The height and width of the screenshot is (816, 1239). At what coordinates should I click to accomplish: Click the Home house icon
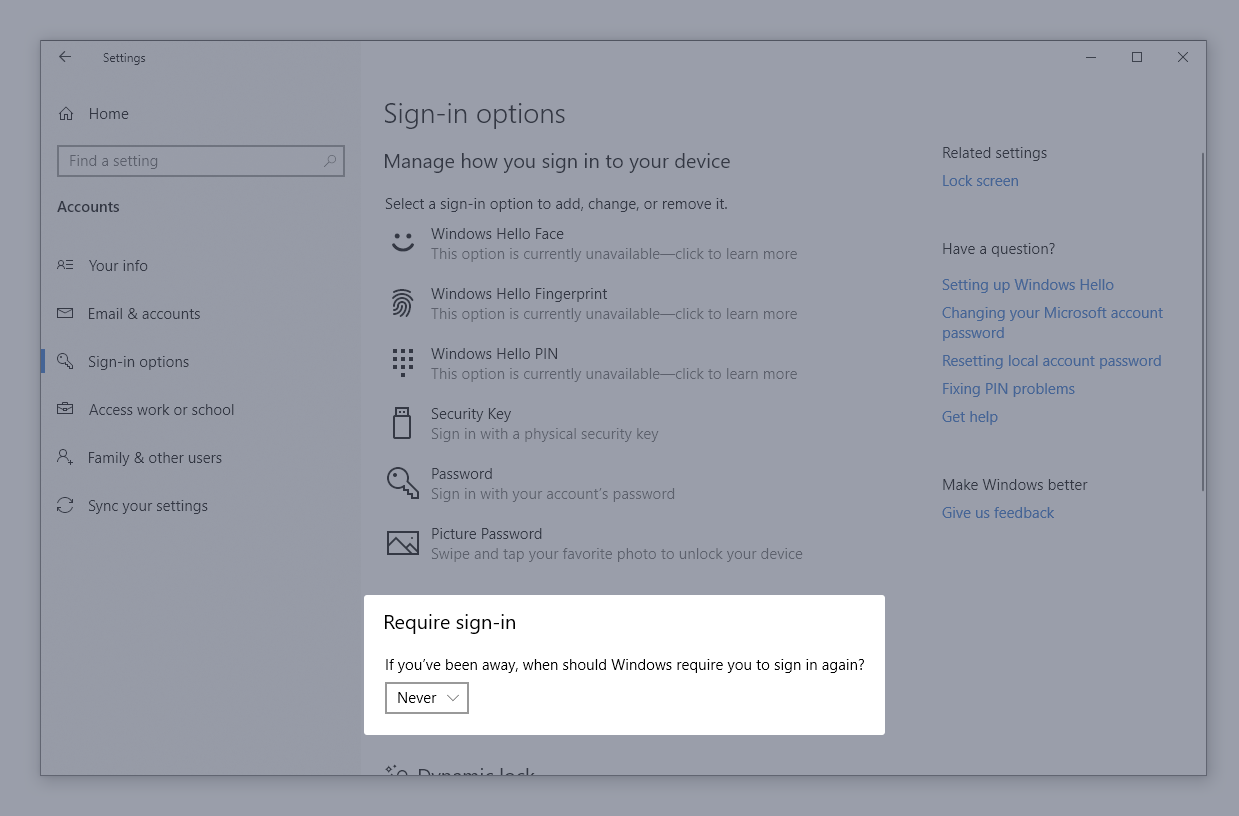point(66,114)
